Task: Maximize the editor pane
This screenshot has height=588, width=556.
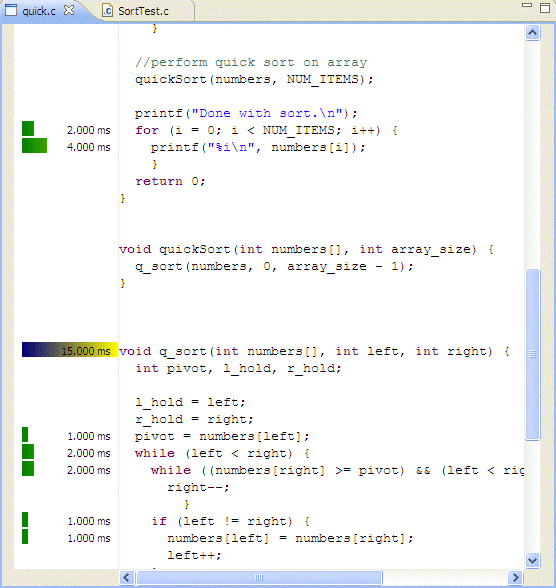Action: 545,8
